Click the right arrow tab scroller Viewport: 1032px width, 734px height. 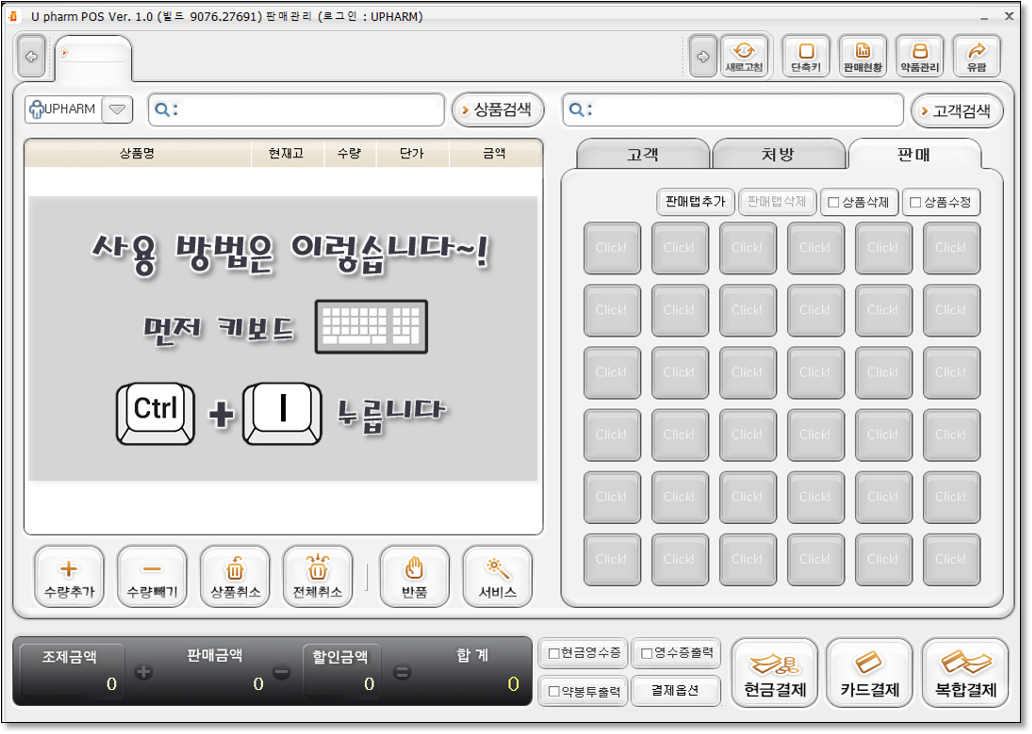click(x=701, y=57)
